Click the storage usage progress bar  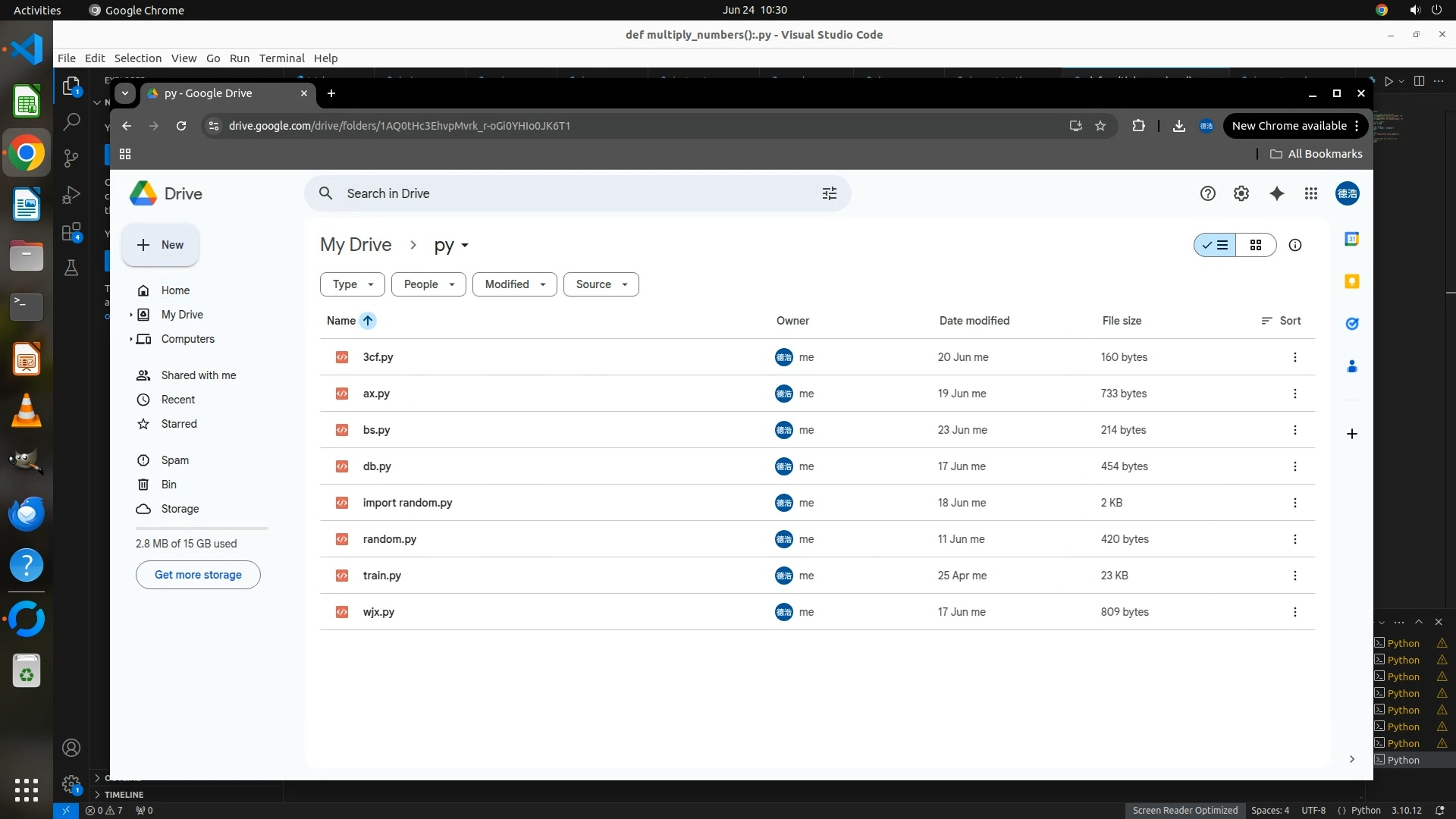[202, 528]
